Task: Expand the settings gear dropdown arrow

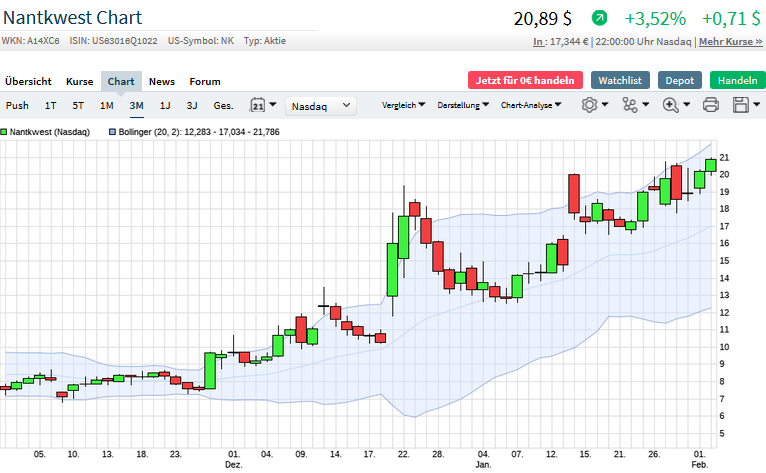Action: 605,104
